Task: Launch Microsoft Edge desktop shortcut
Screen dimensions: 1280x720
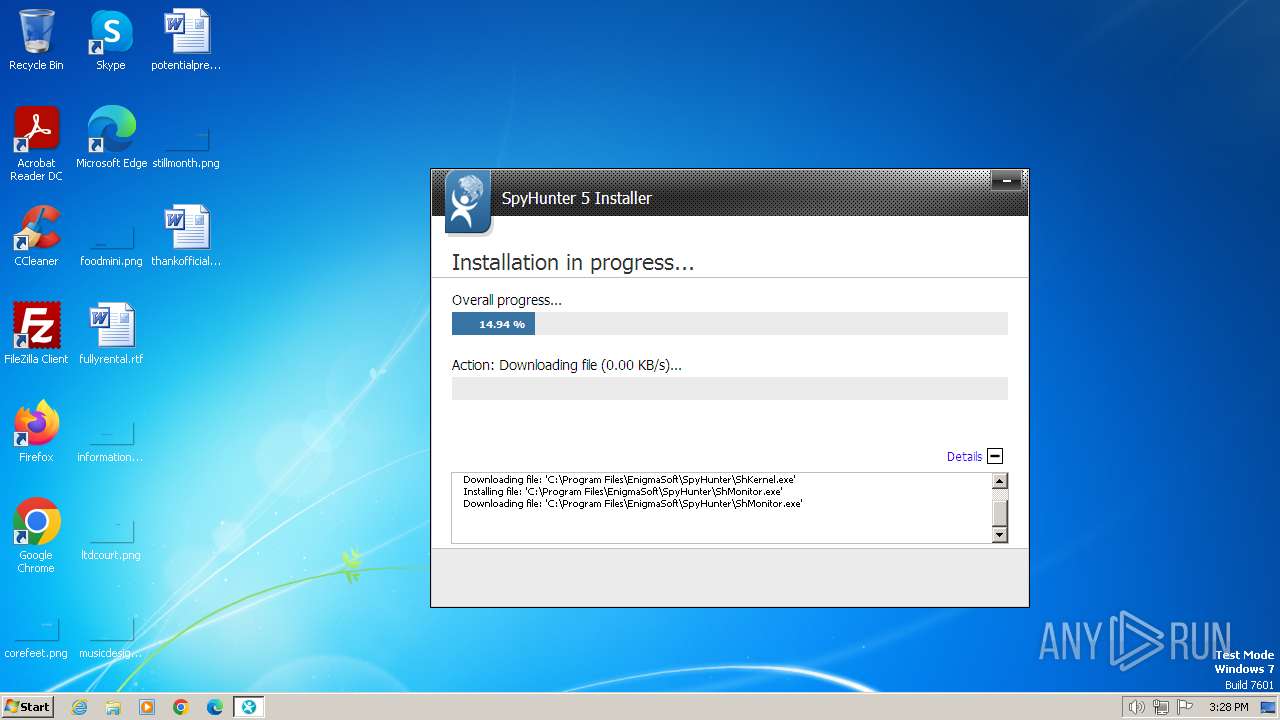Action: (111, 137)
